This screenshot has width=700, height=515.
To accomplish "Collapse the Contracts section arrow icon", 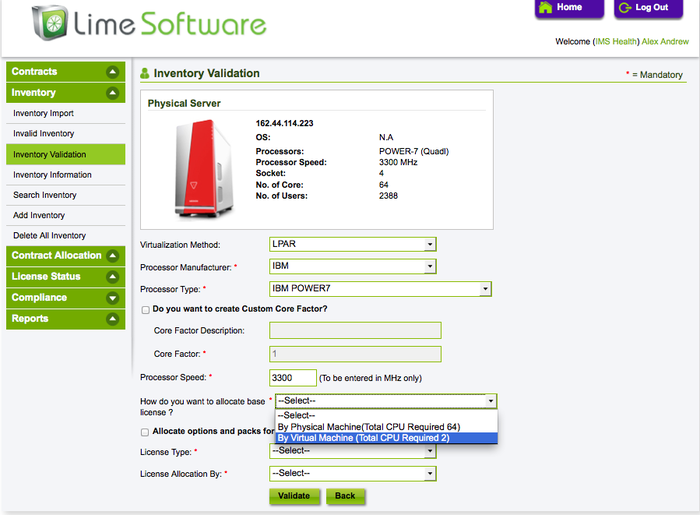I will [113, 72].
